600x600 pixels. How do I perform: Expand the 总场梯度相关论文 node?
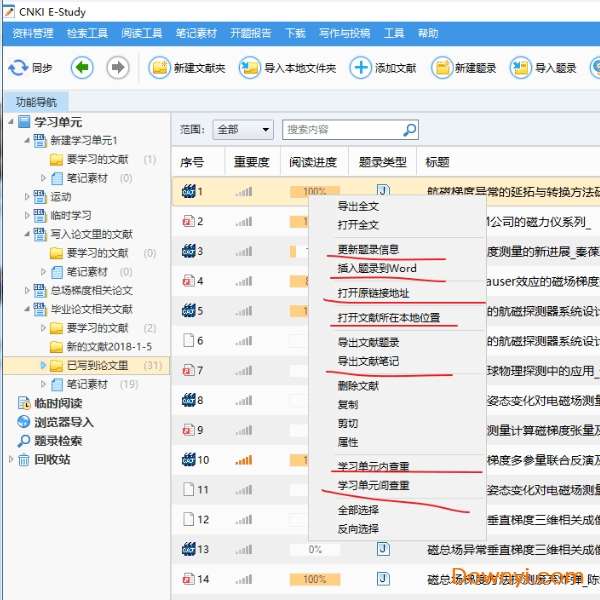pos(27,290)
